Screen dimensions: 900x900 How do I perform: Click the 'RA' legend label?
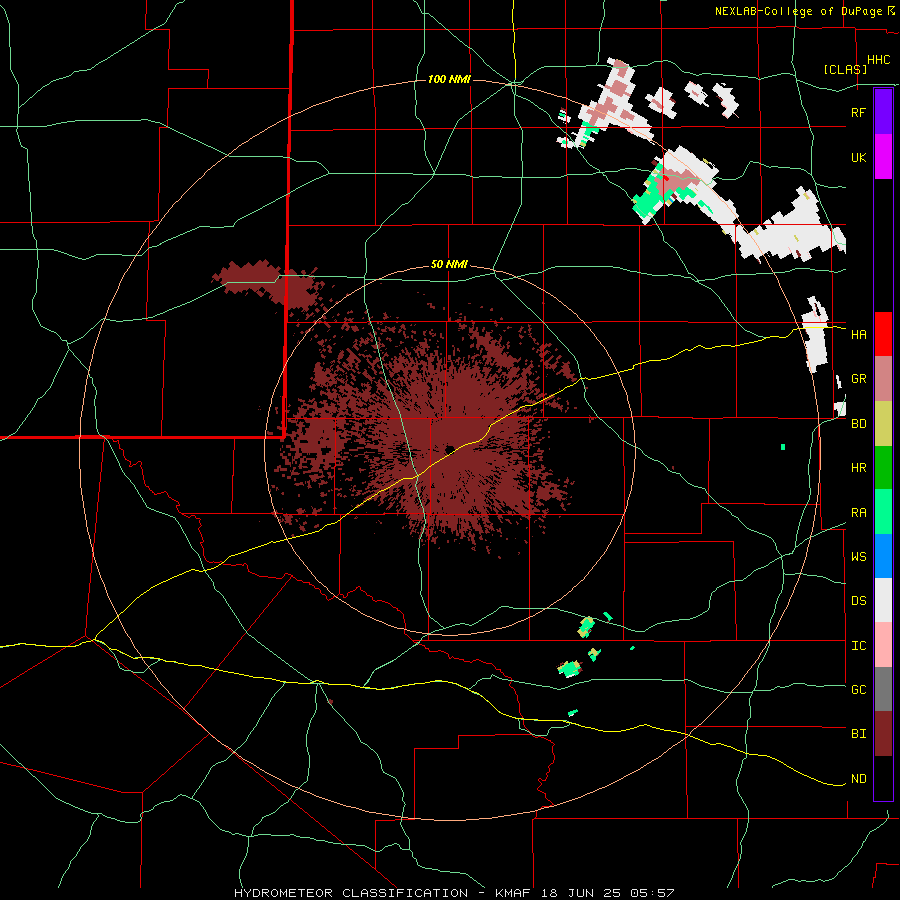pos(858,513)
